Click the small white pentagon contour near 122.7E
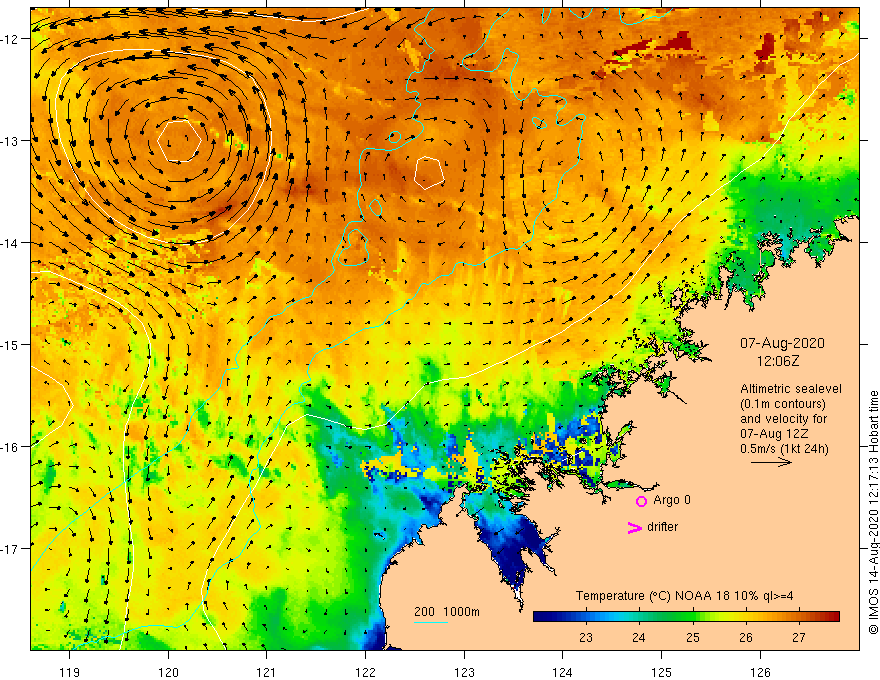Screen dimensions: 880x680 [429, 172]
